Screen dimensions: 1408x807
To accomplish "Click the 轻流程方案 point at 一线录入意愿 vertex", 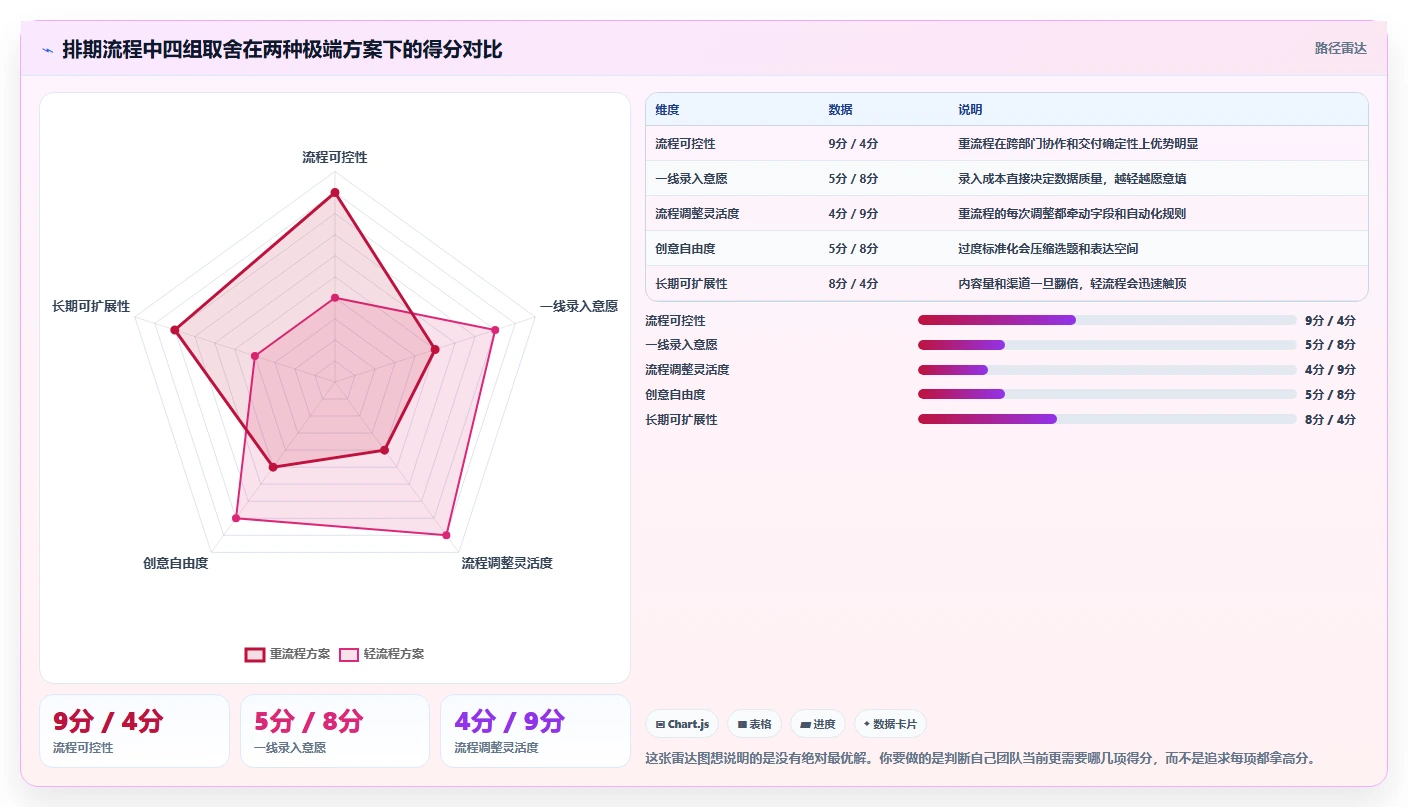I will pyautogui.click(x=494, y=329).
